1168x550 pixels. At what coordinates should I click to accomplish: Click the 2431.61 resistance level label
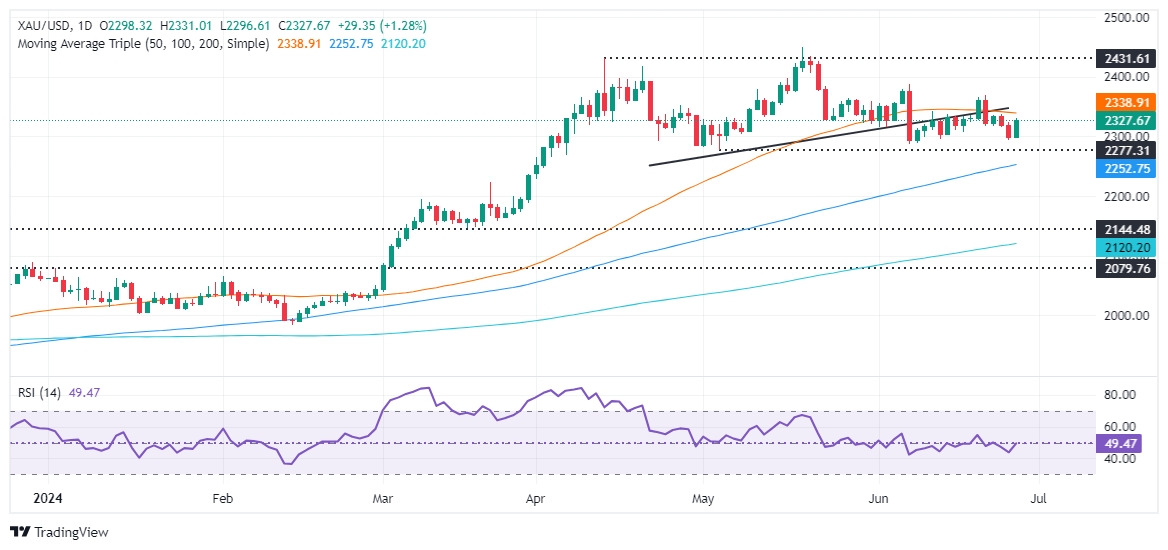coord(1125,57)
